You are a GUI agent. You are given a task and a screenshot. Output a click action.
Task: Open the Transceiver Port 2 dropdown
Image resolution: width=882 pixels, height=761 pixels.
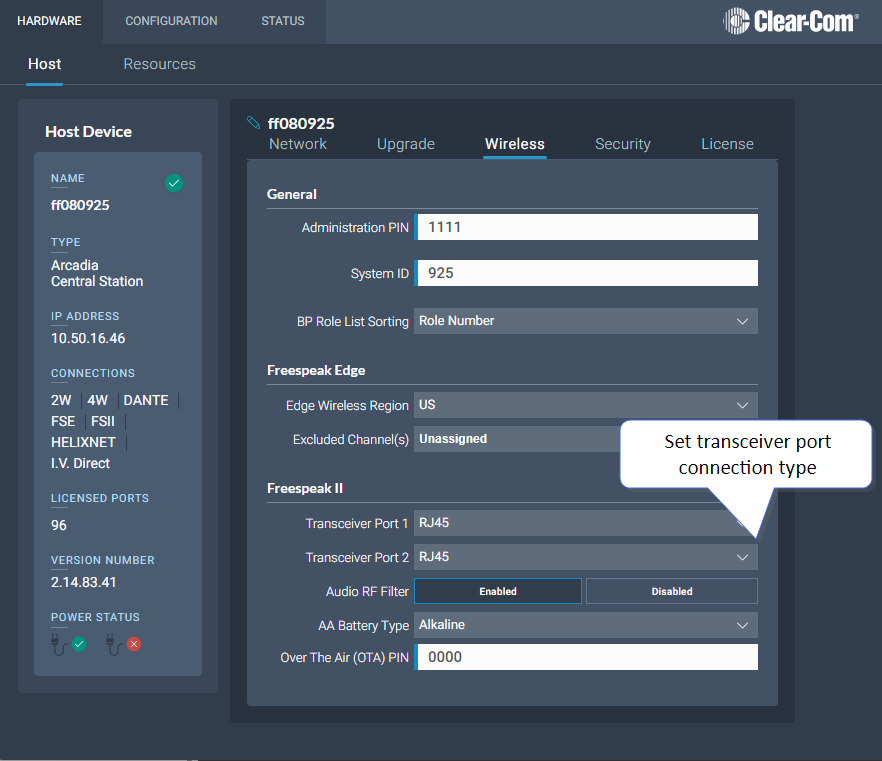click(585, 557)
